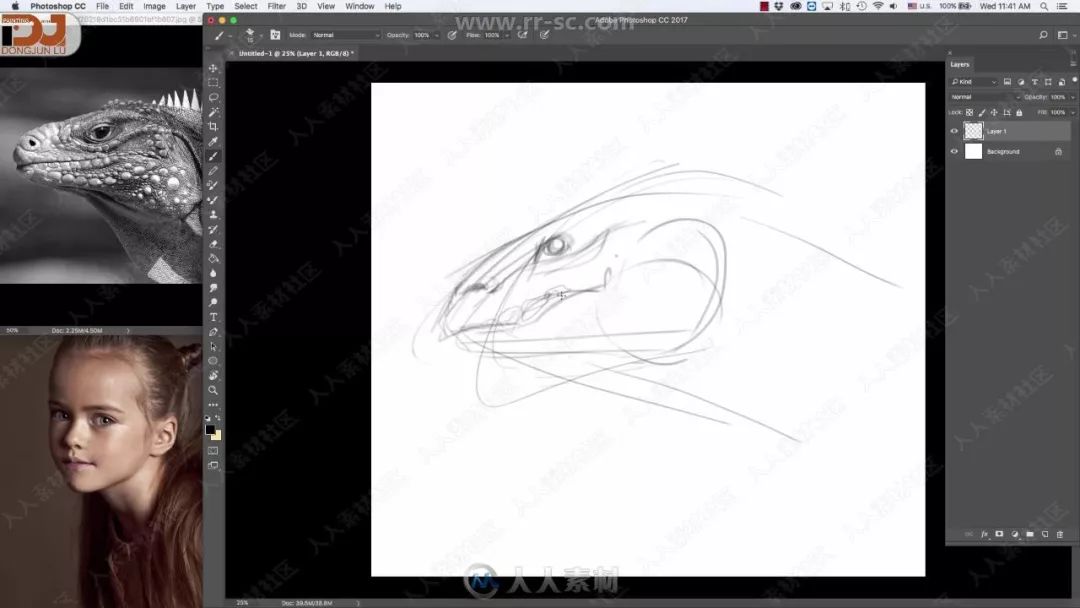The height and width of the screenshot is (608, 1080).
Task: Toggle visibility of the Background layer
Action: point(954,151)
